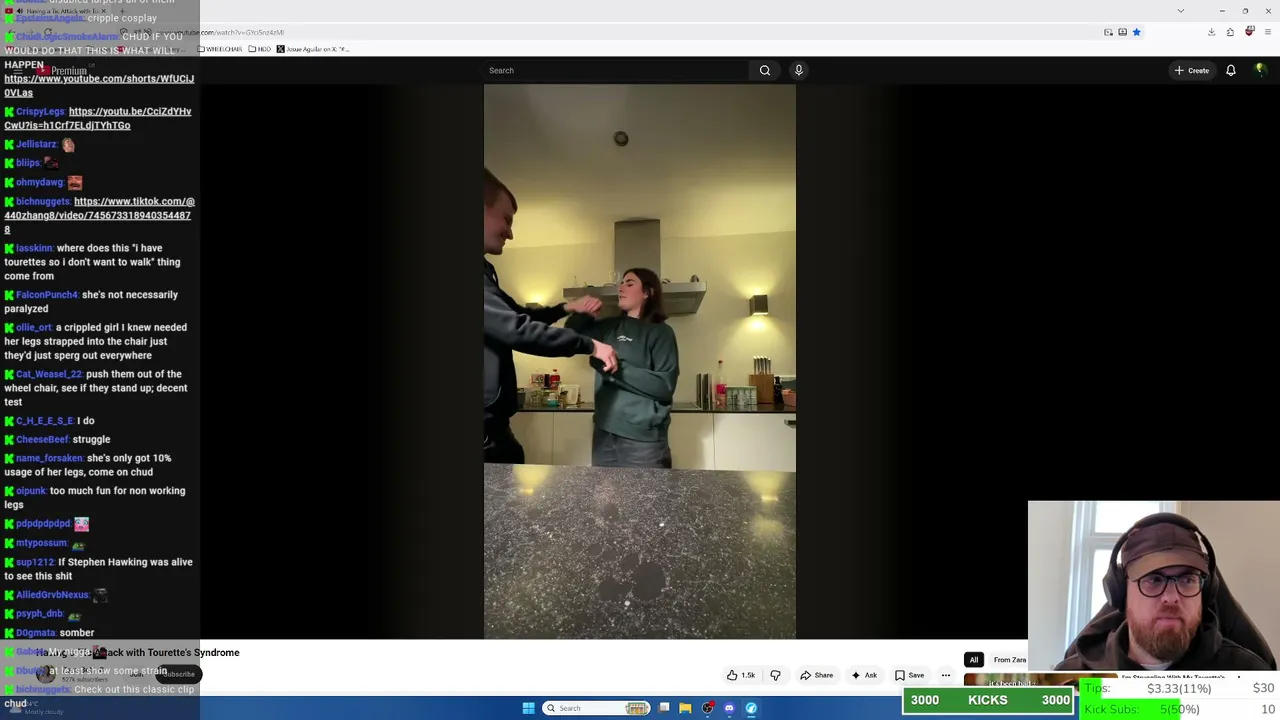Open the picture-in-picture icon in address bar
This screenshot has width=1280, height=720.
(x=1108, y=32)
